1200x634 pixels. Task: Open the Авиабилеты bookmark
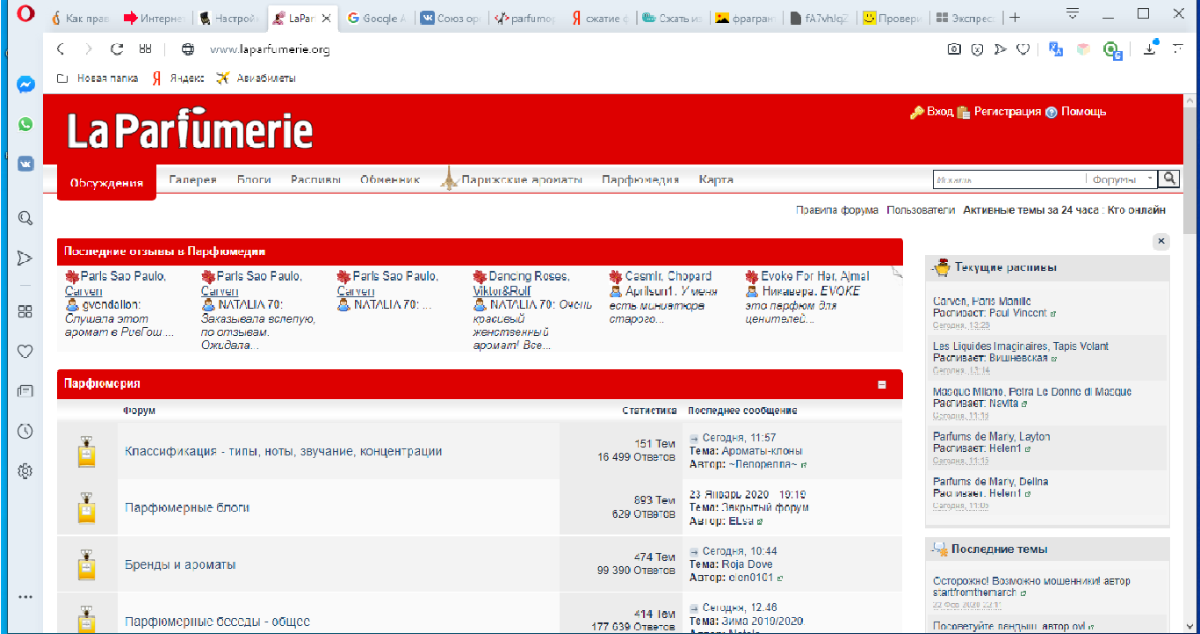click(256, 77)
